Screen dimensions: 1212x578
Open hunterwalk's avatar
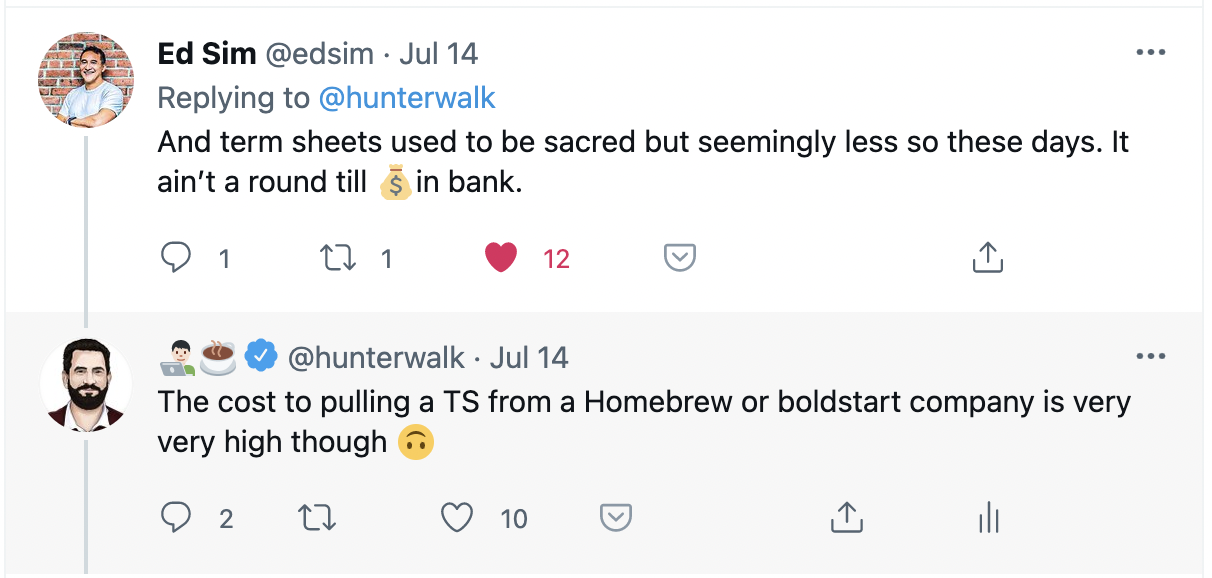(x=86, y=385)
